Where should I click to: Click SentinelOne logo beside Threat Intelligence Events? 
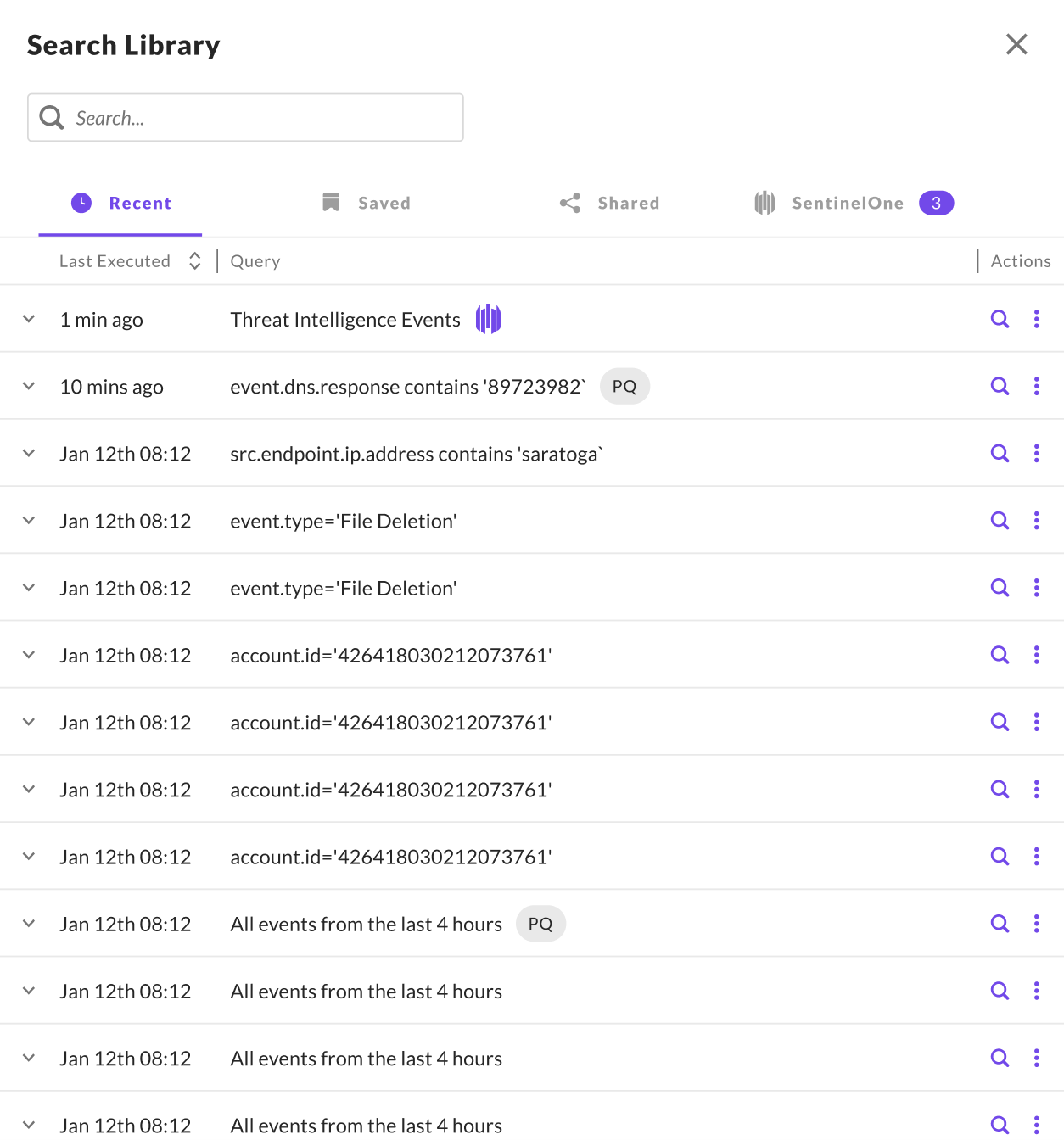coord(488,319)
